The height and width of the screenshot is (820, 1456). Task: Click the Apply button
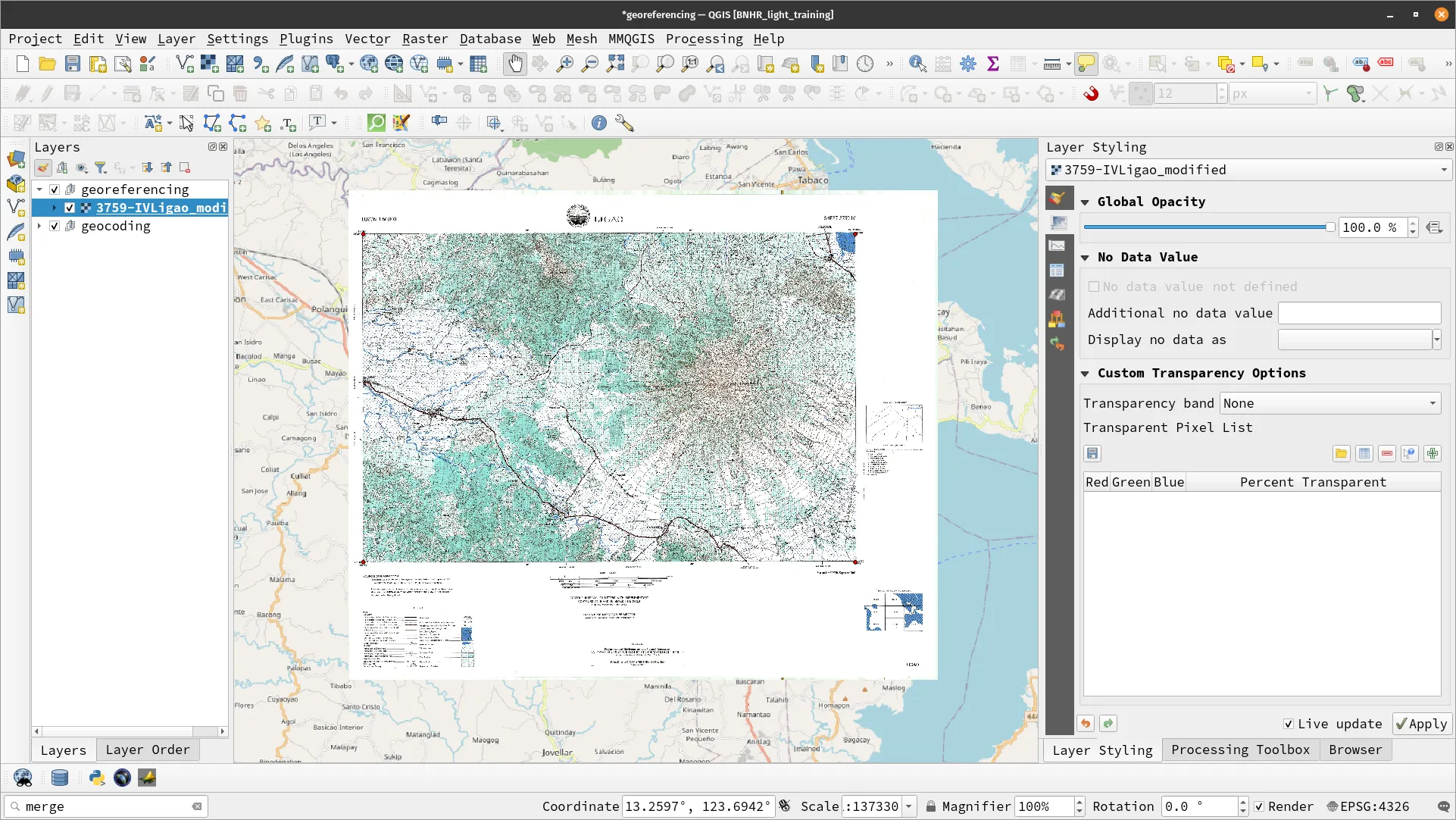[x=1422, y=724]
